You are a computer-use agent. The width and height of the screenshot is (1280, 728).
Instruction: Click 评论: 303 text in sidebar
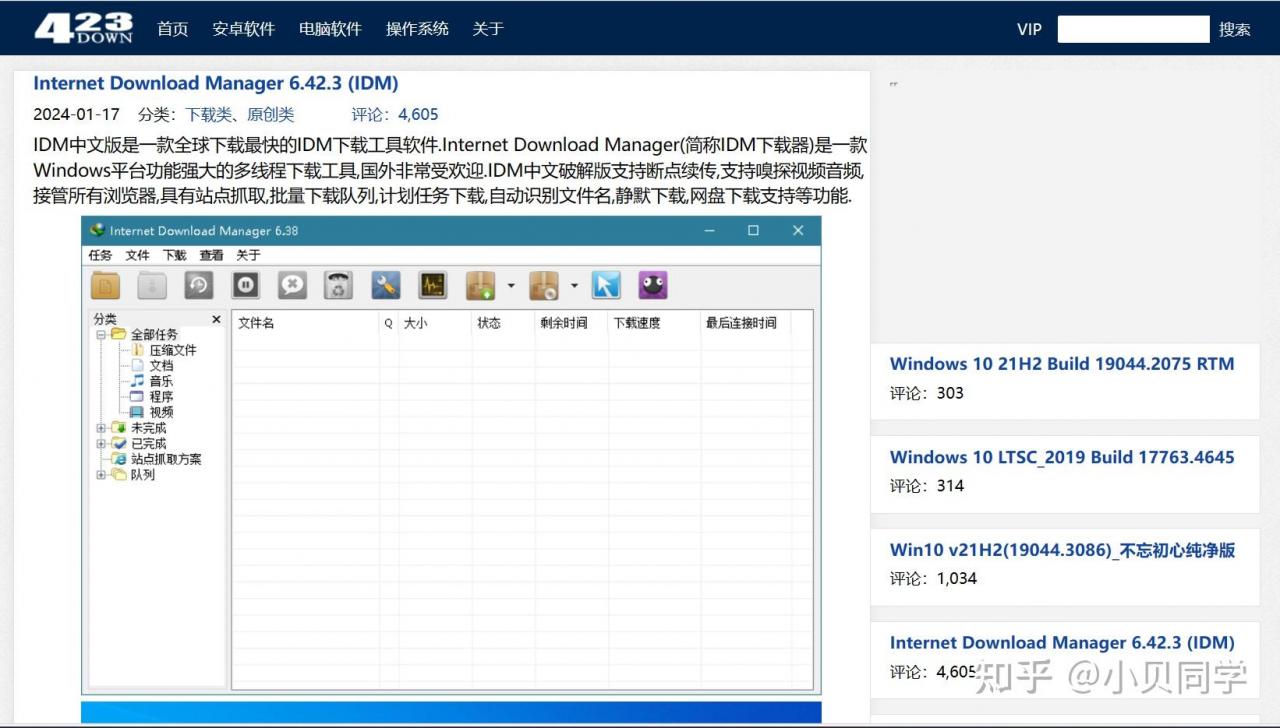927,393
